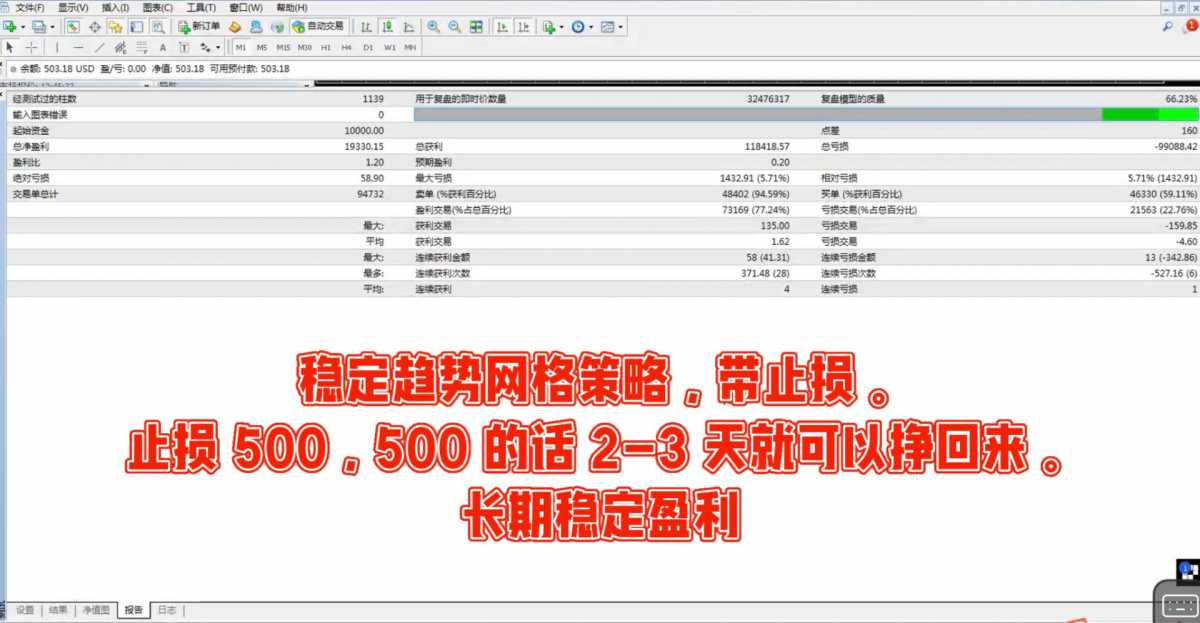Viewport: 1200px width, 623px height.
Task: Select the trendline tool
Action: tap(99, 47)
